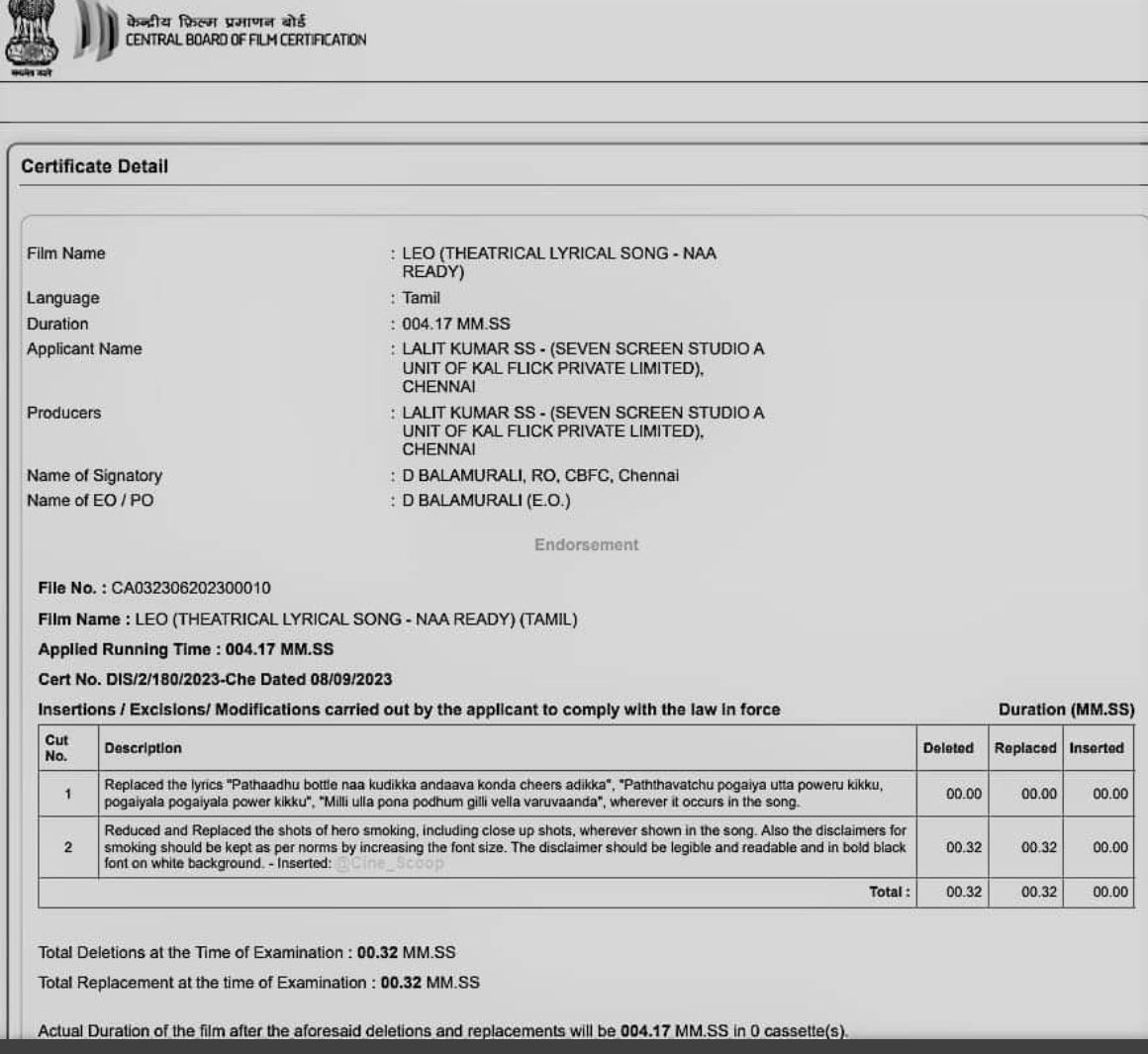Select the 'Language' field label
The image size is (1148, 1054).
click(63, 298)
